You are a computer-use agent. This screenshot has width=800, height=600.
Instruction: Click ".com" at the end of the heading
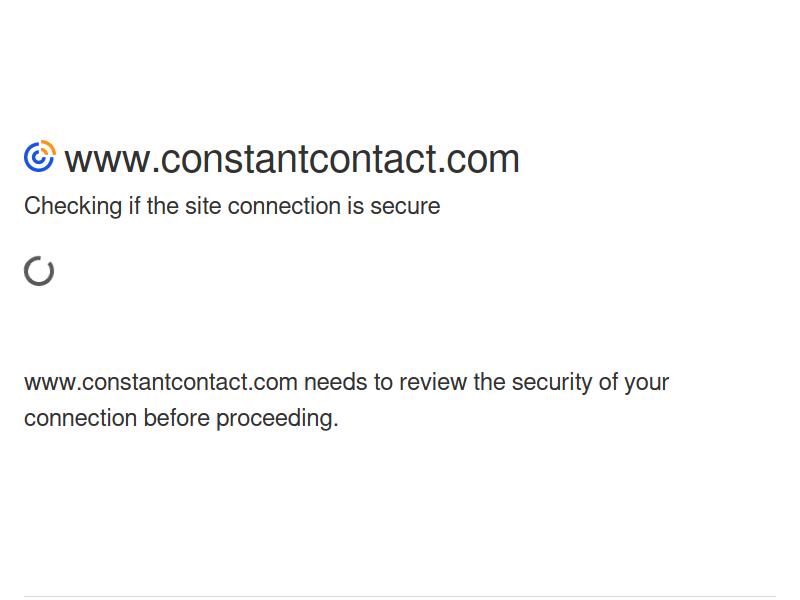tap(479, 159)
